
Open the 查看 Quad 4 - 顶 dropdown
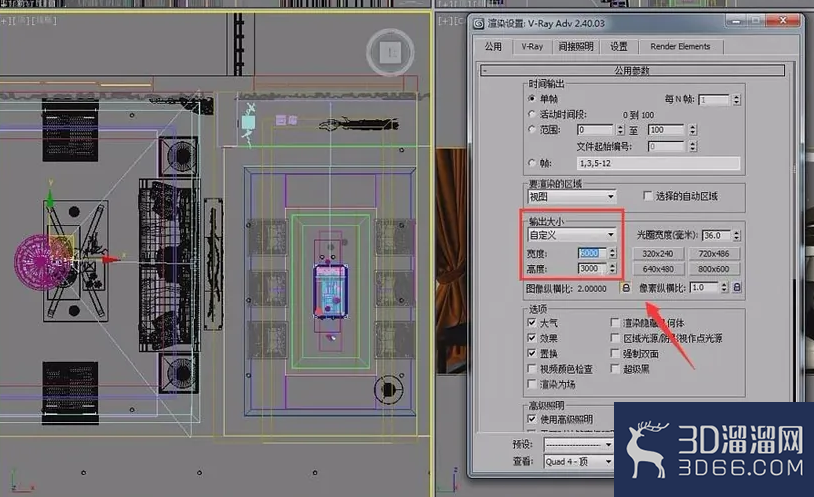578,461
